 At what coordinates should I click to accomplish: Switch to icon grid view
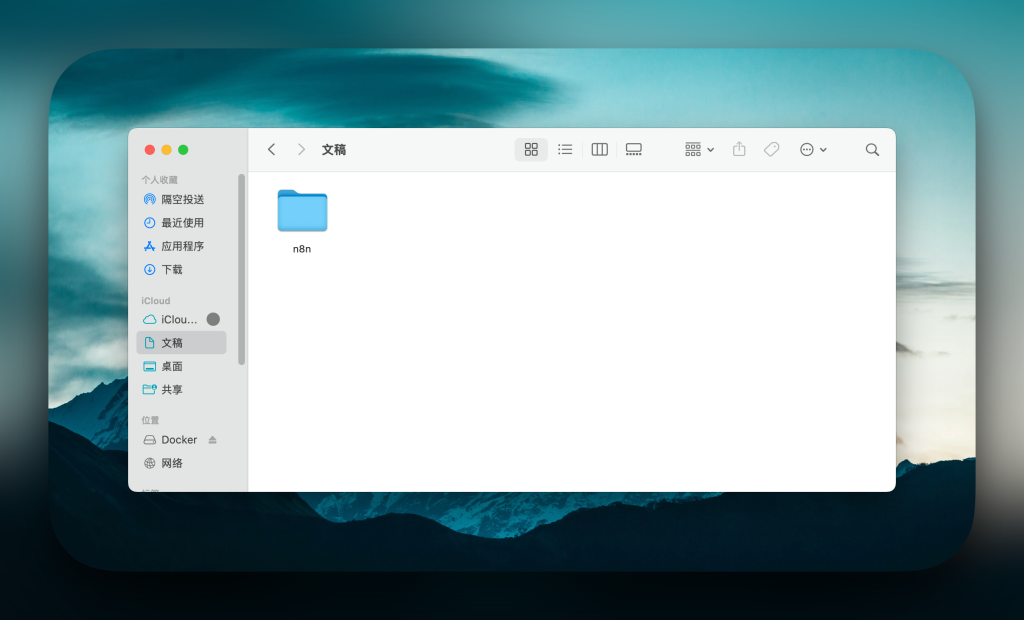[x=531, y=150]
